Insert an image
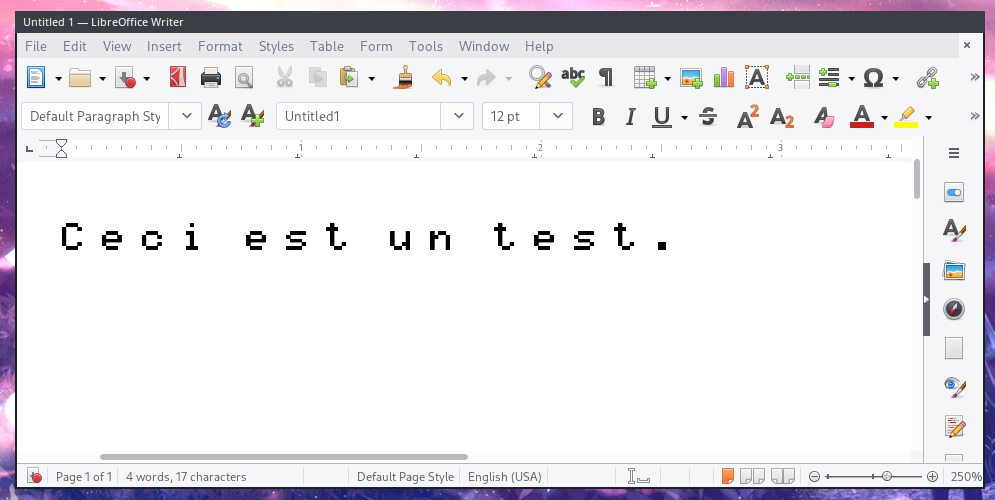The image size is (995, 500). coord(691,77)
